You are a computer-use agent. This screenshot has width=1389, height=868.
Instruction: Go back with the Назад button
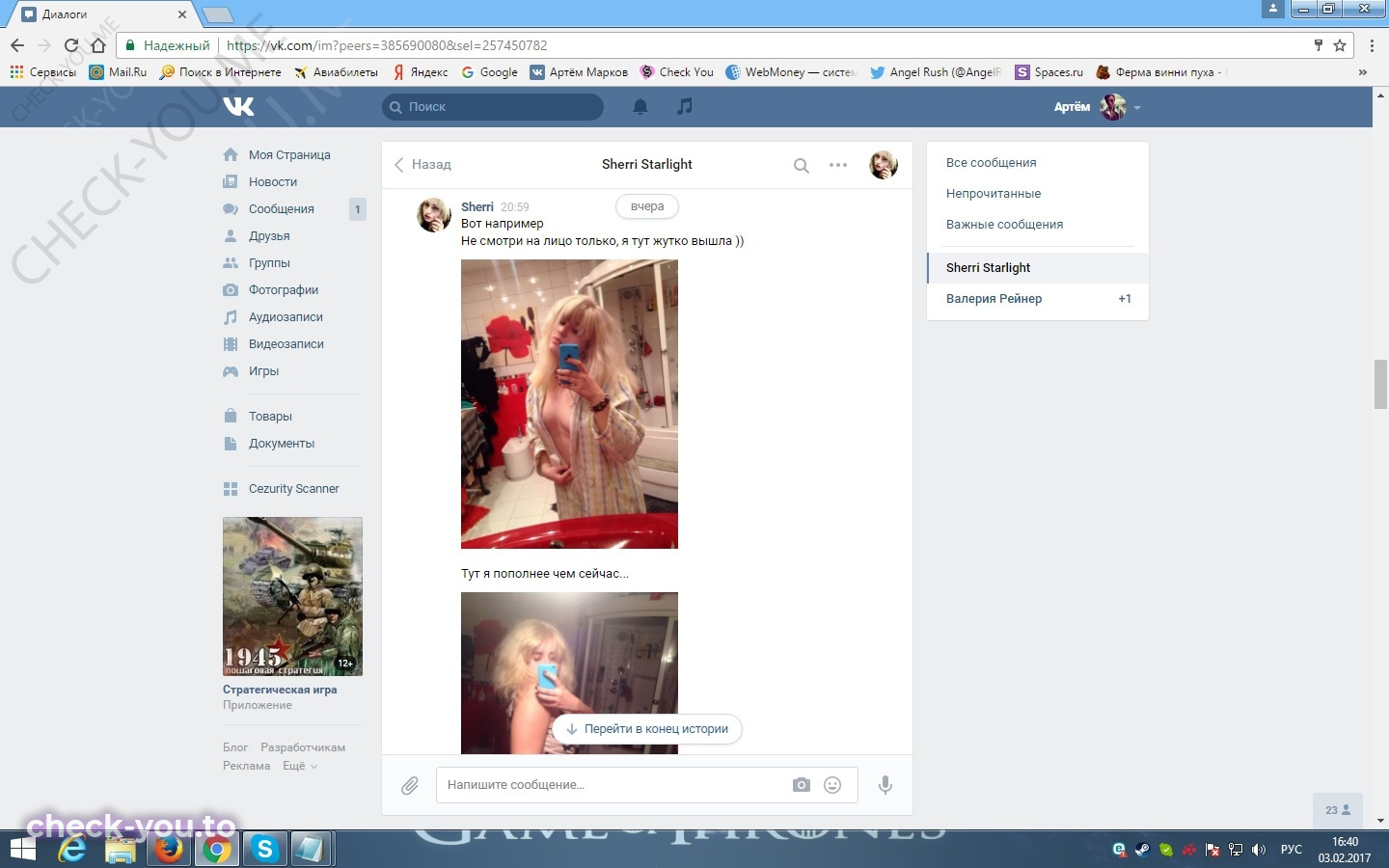(422, 165)
